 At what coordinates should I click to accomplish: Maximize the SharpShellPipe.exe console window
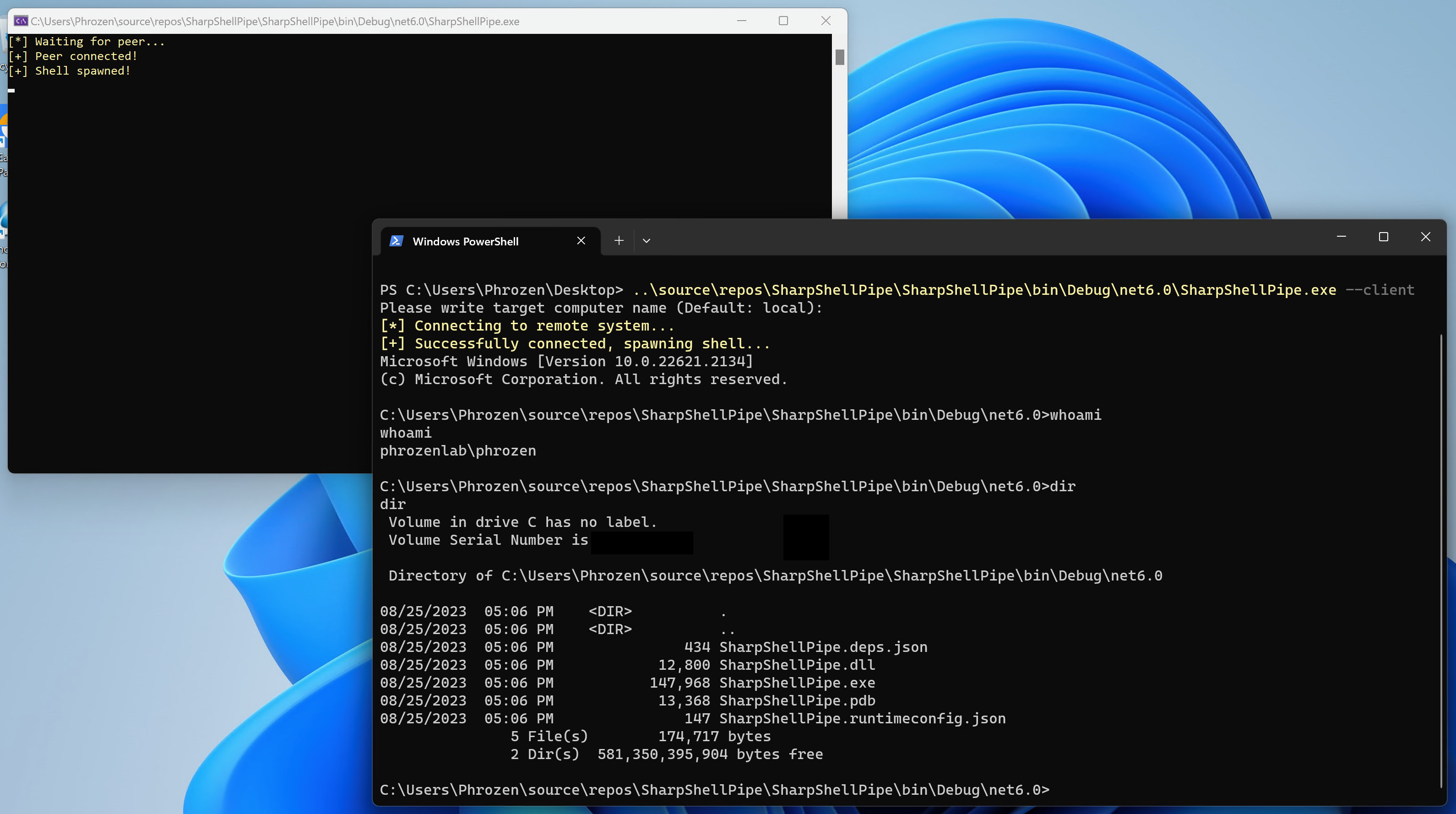pyautogui.click(x=783, y=21)
